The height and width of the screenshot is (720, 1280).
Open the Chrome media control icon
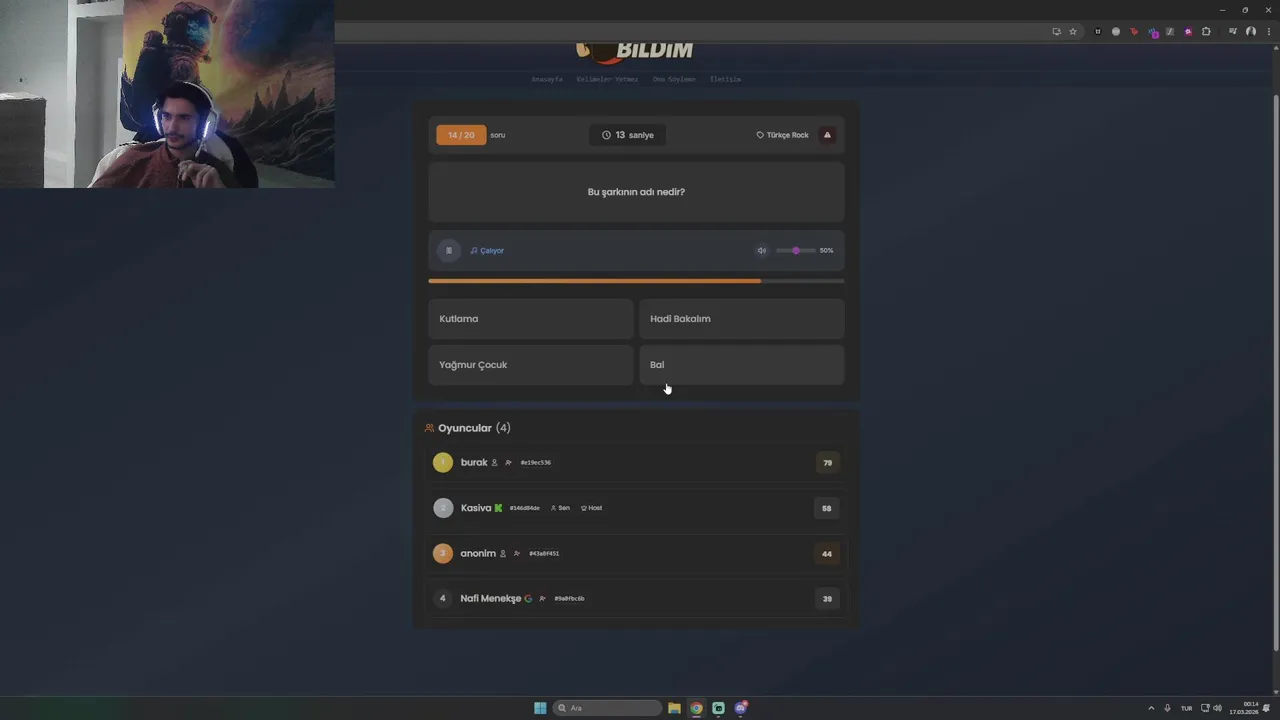tap(1233, 32)
